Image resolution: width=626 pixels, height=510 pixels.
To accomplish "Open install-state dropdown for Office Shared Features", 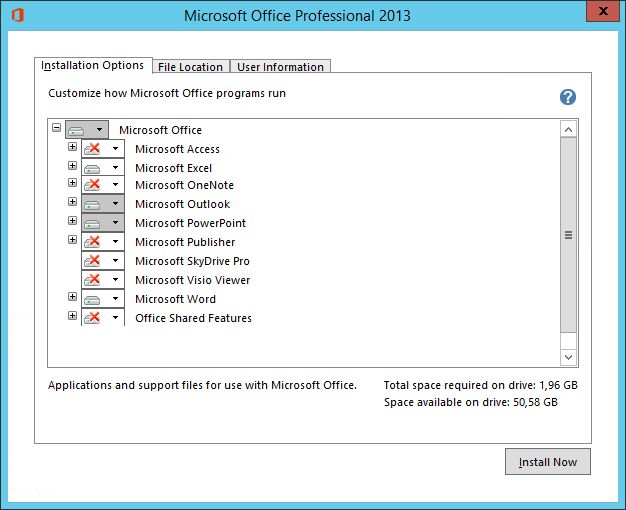I will pos(115,318).
